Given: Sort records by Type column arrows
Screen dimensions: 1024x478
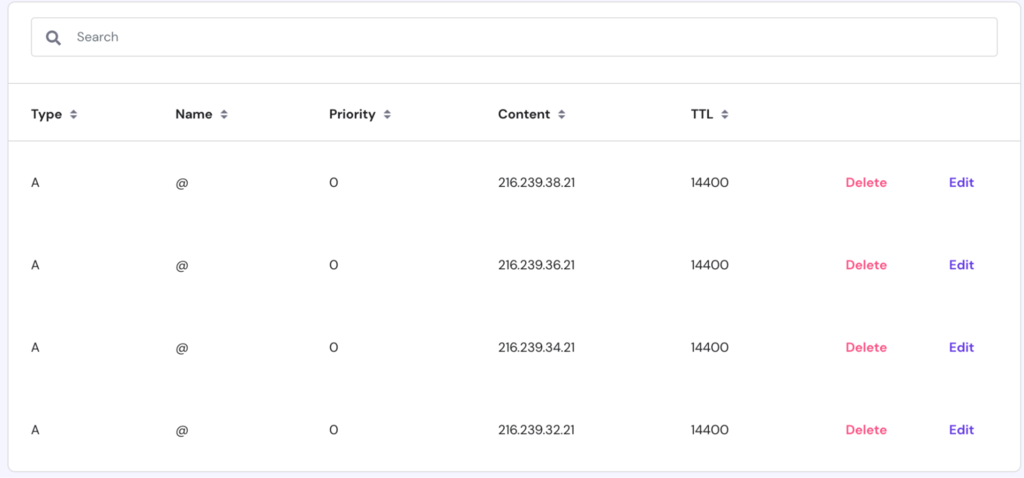Looking at the screenshot, I should click(74, 115).
